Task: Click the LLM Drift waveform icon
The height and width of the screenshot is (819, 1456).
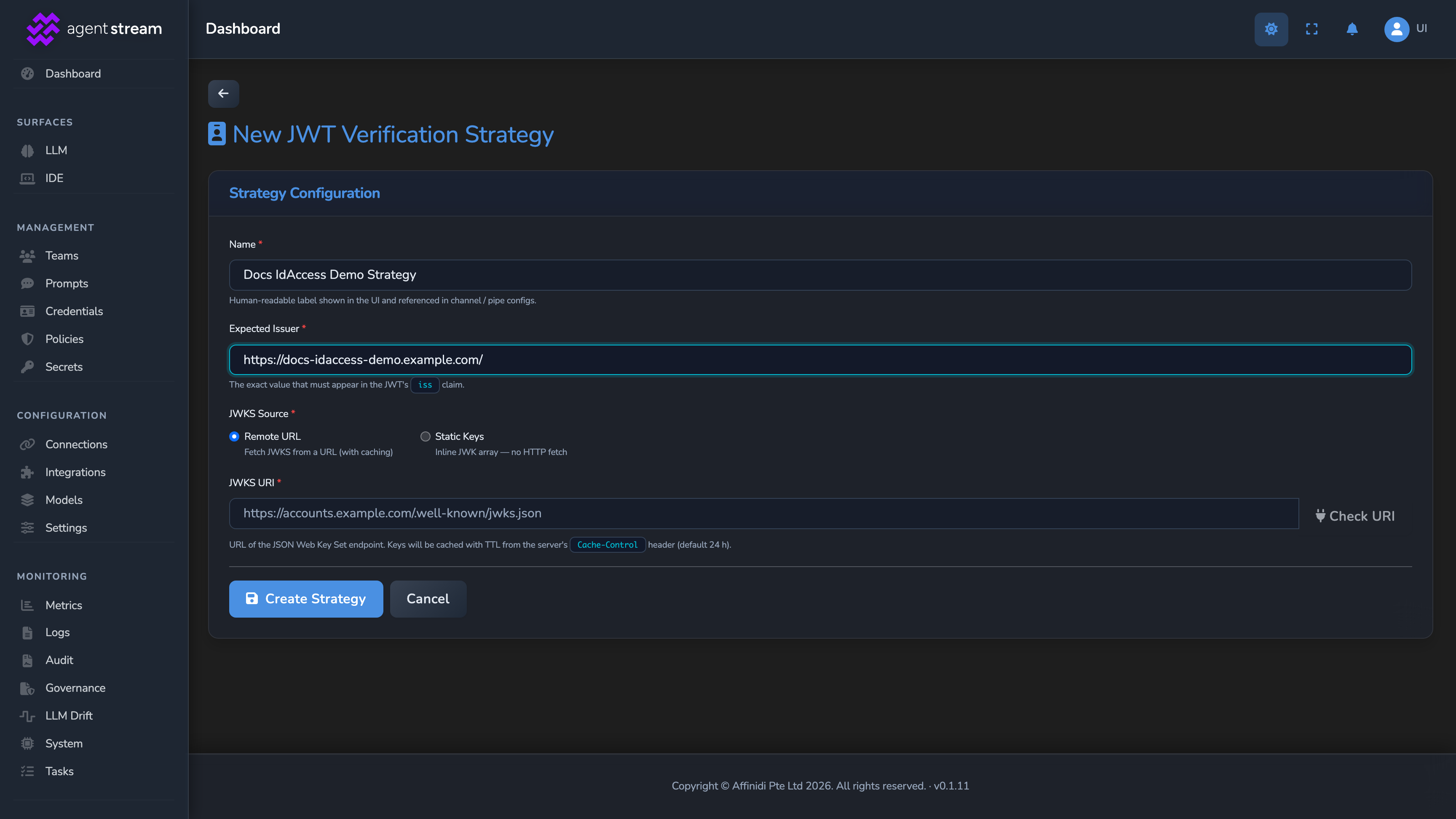Action: [x=27, y=716]
